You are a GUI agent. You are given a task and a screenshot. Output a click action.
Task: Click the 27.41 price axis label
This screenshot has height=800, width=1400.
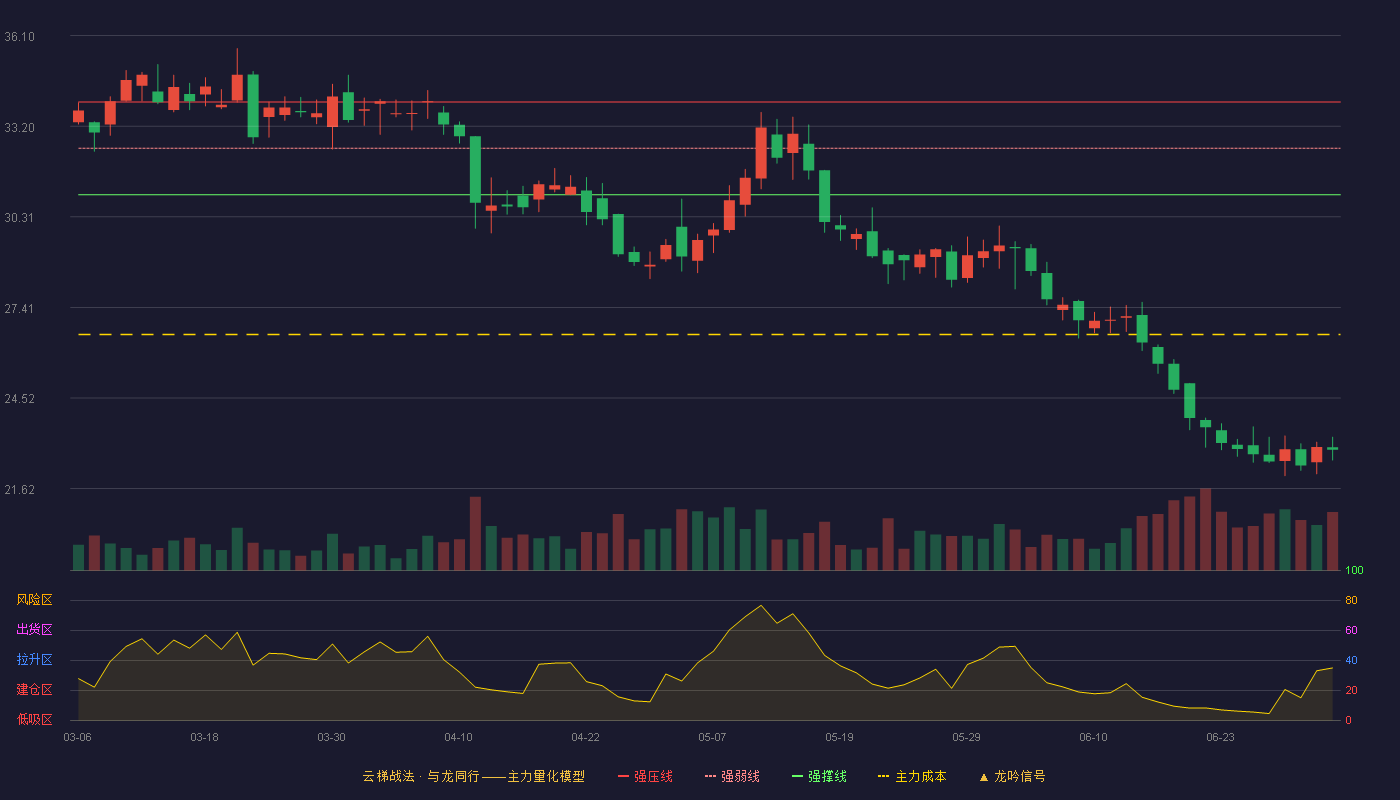click(19, 309)
